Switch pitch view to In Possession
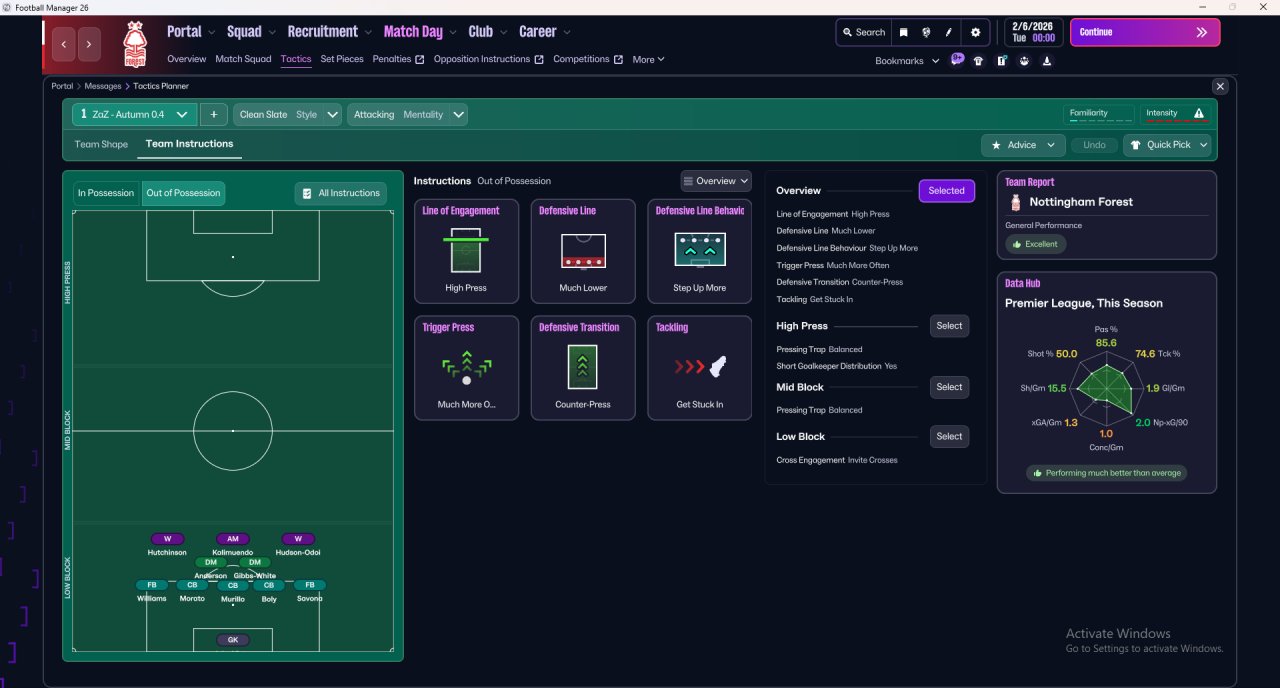 tap(106, 193)
